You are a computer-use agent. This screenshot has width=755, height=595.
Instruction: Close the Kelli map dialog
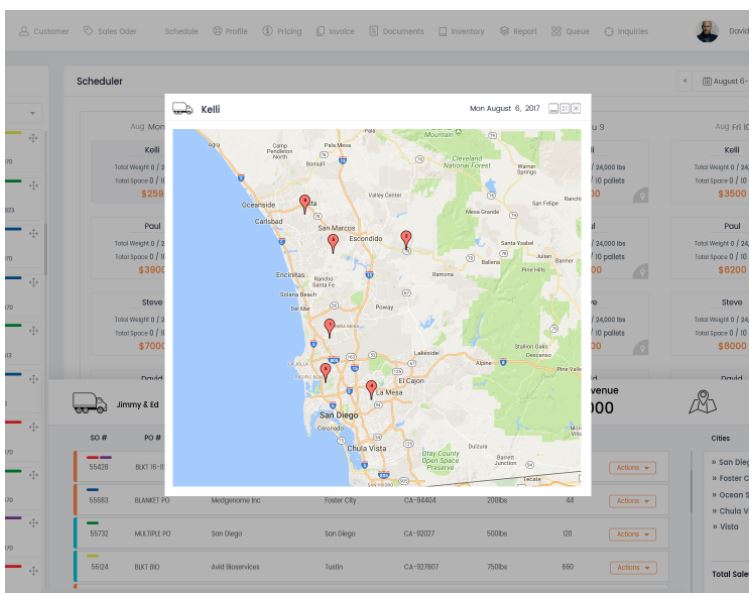pyautogui.click(x=576, y=108)
